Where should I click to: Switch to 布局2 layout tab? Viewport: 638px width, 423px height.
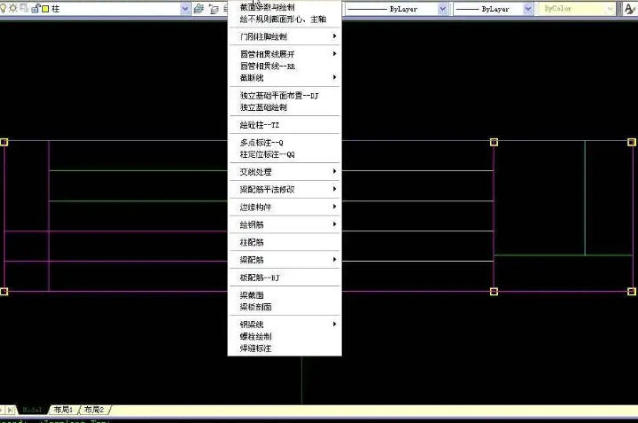tap(94, 410)
